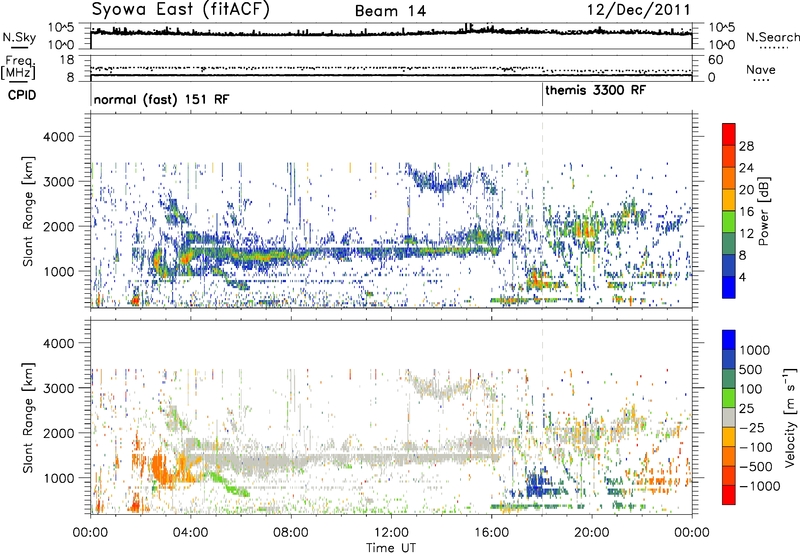Viewport: 800px width, 554px height.
Task: Click the '60' Nave axis tick
Action: pyautogui.click(x=715, y=60)
